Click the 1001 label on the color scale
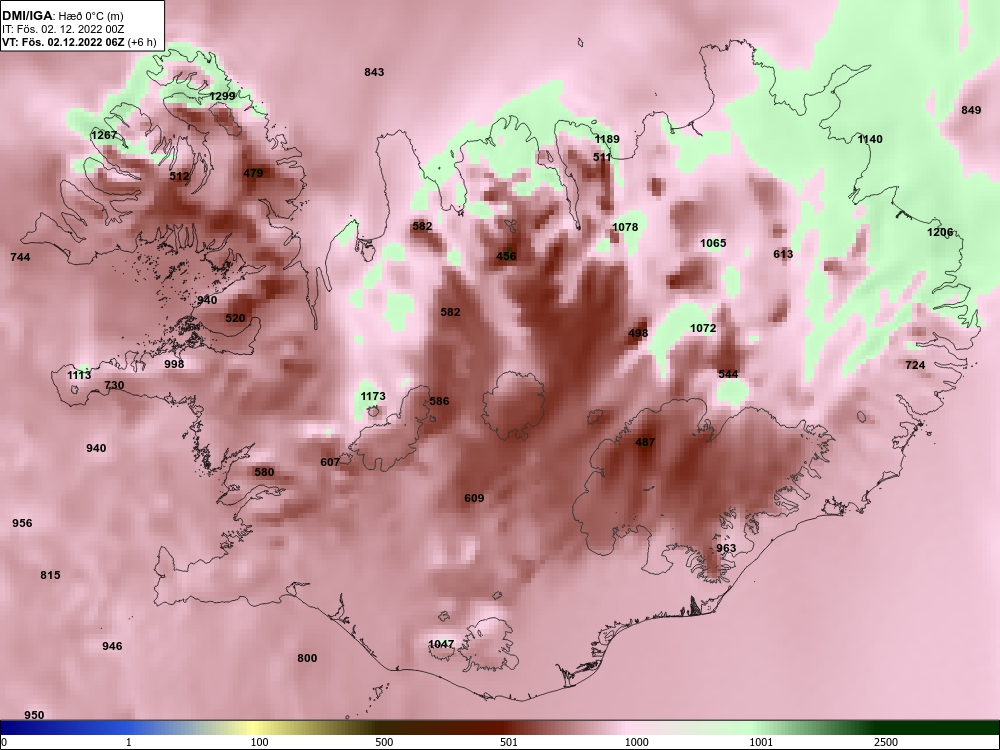This screenshot has width=1000, height=750. tap(761, 742)
